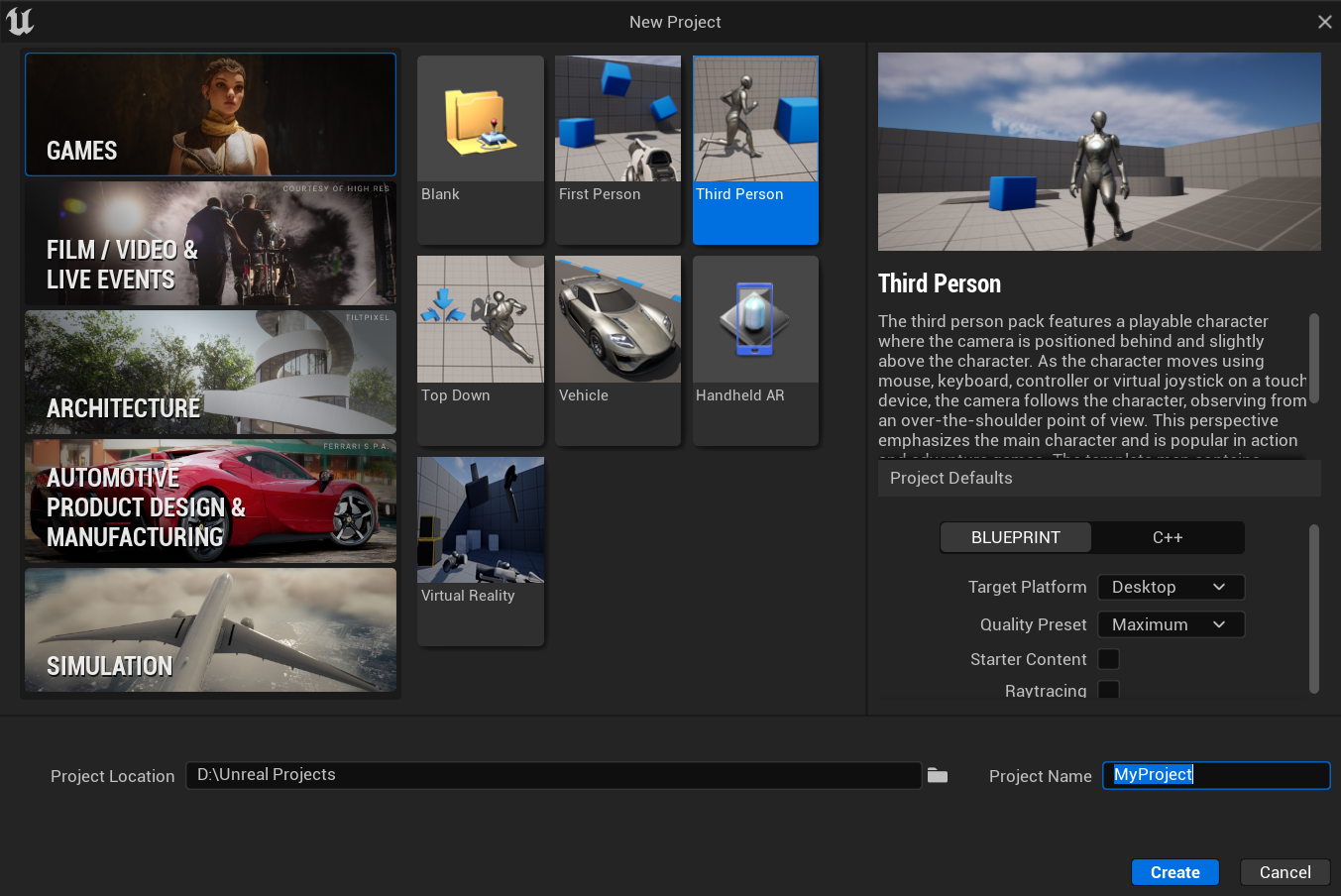This screenshot has width=1341, height=896.
Task: Enable the Starter Content checkbox
Action: [1109, 659]
